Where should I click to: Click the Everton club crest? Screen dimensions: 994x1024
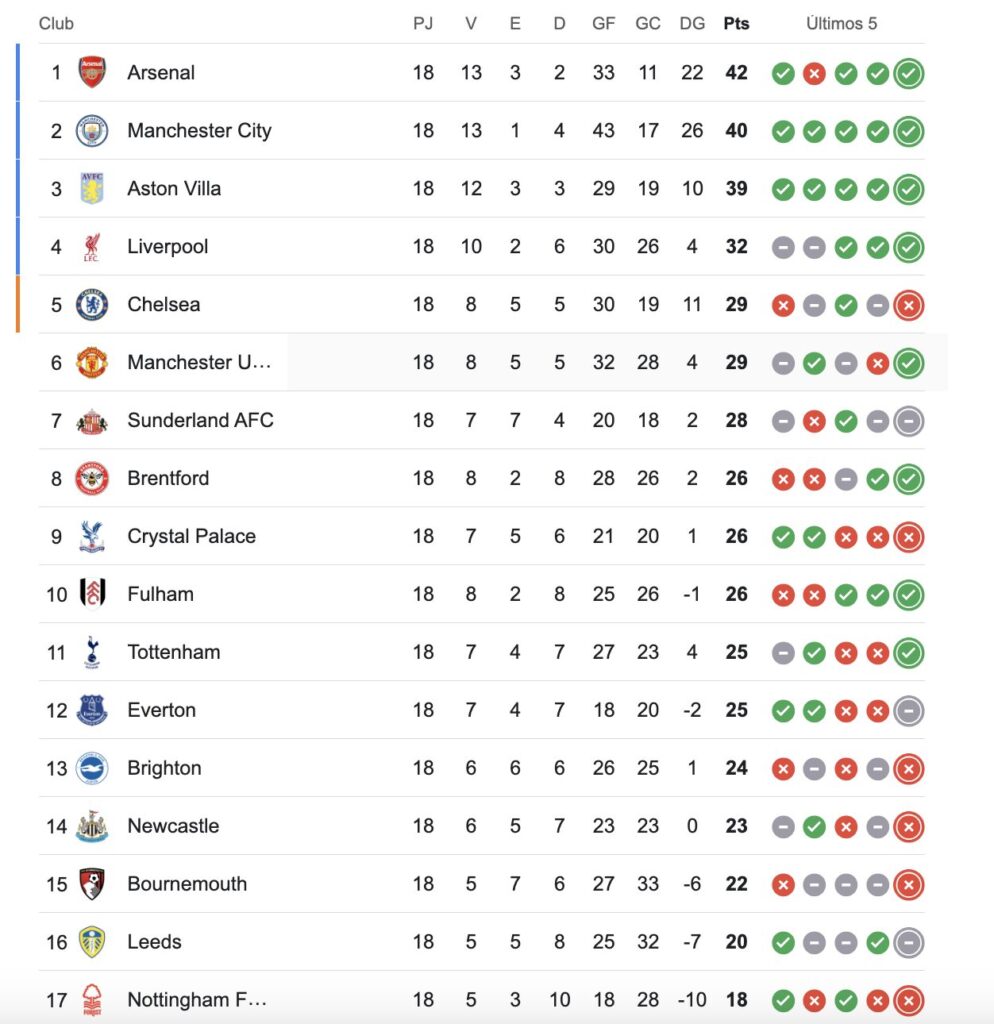pos(92,711)
